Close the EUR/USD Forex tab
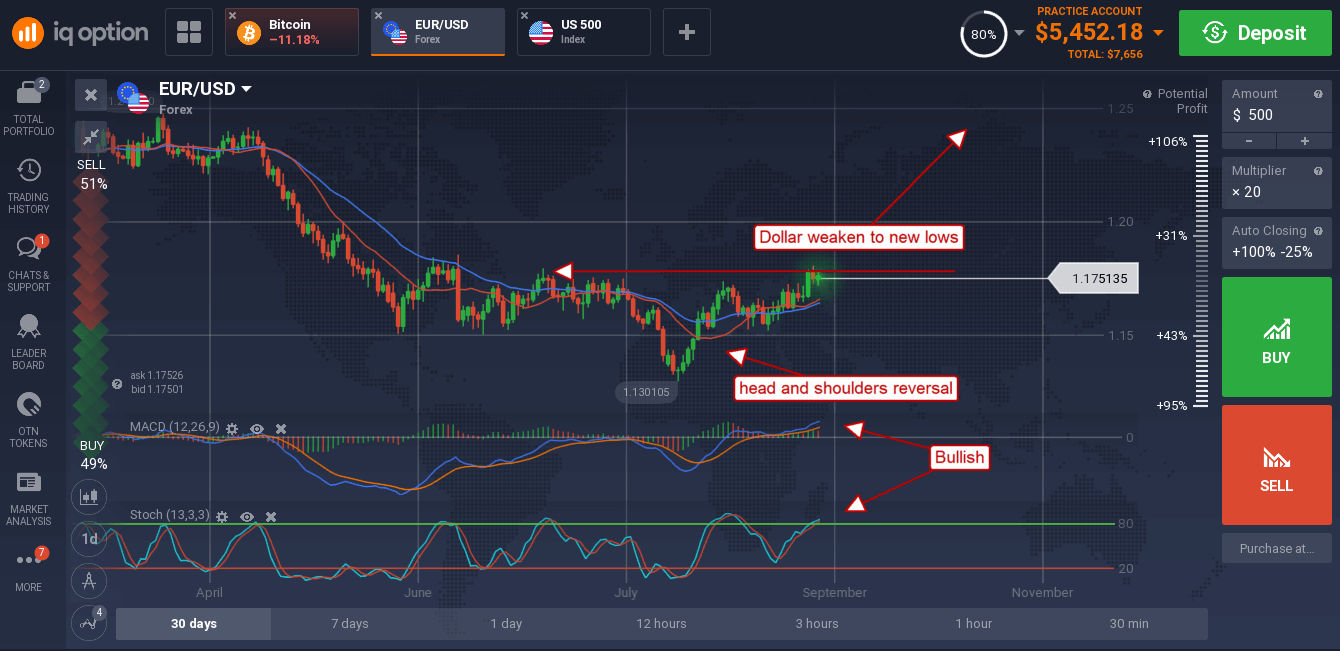Screen dimensions: 1340x651 [x=379, y=16]
